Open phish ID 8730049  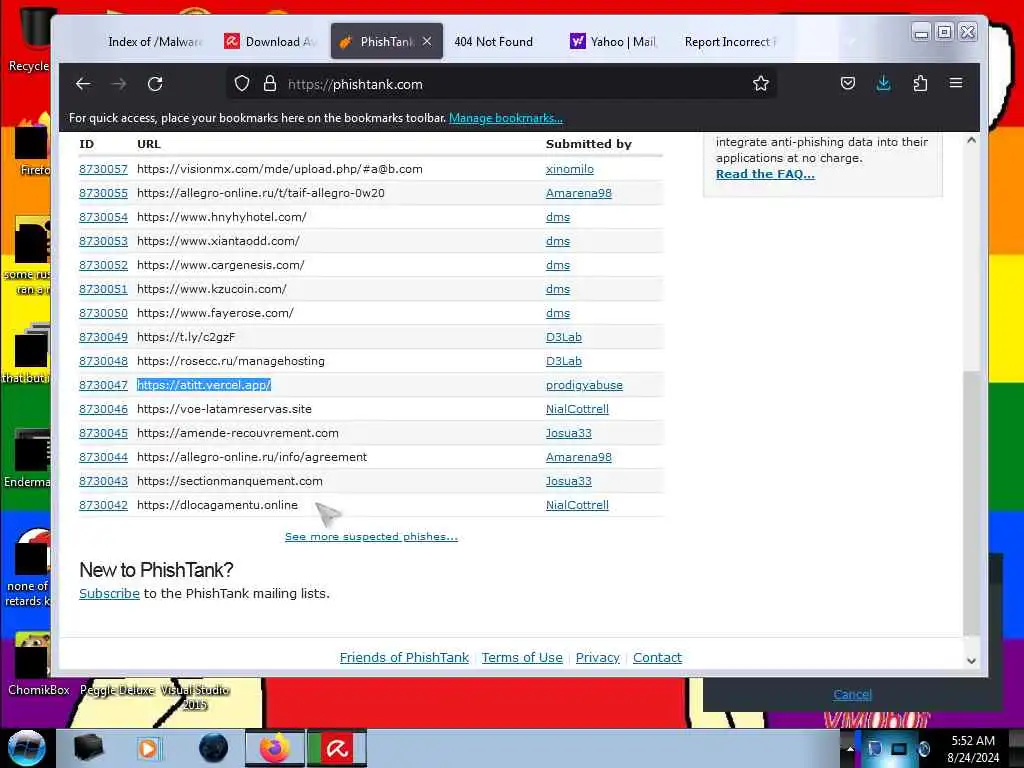click(103, 337)
